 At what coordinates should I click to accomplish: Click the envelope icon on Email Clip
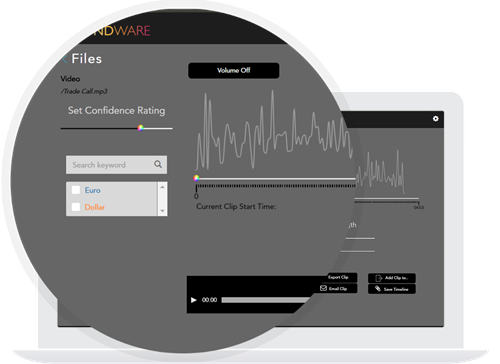pyautogui.click(x=323, y=288)
